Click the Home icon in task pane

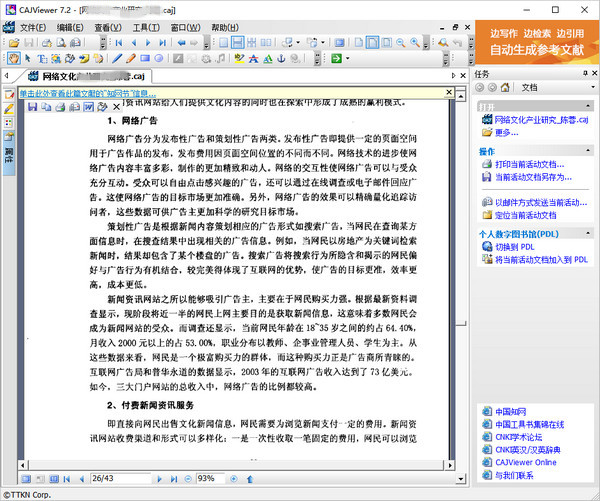(x=505, y=87)
